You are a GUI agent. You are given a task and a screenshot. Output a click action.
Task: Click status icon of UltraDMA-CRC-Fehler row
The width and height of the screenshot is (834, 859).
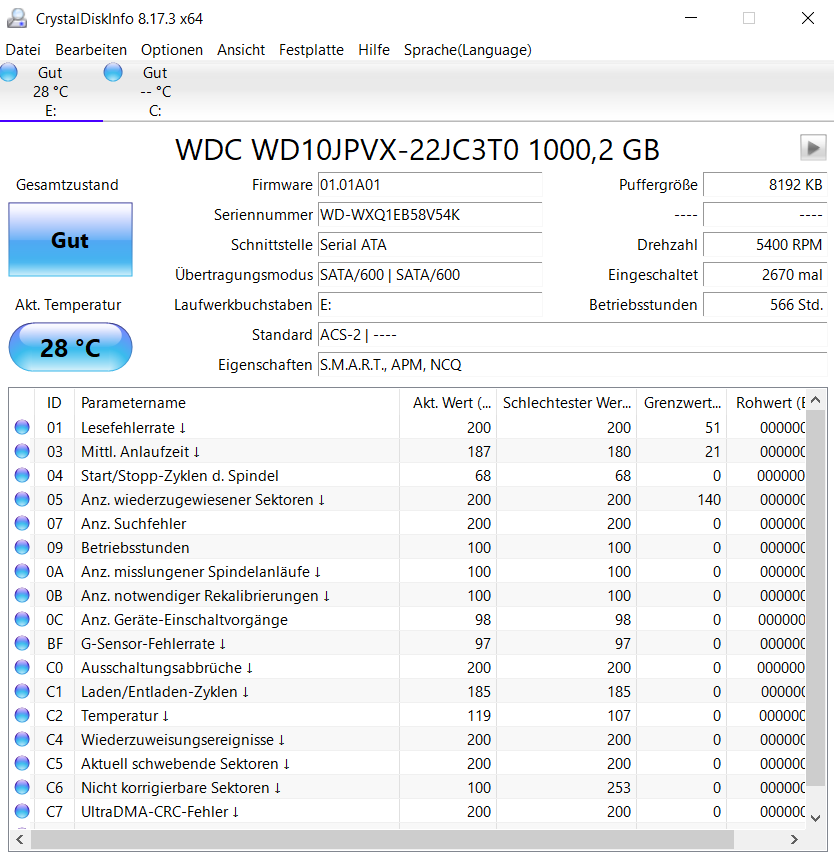[x=22, y=811]
